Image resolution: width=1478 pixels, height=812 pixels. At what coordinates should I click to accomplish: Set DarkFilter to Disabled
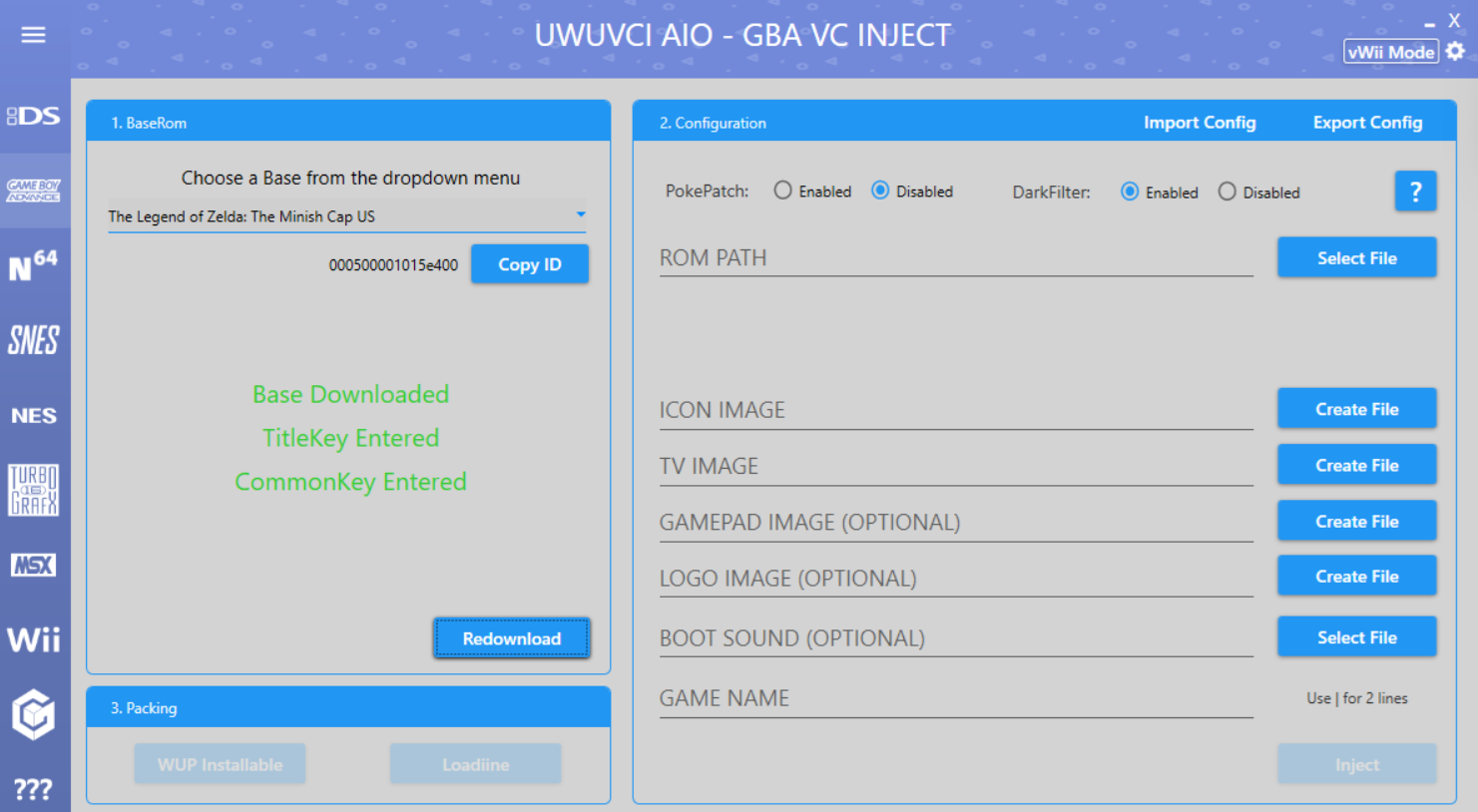tap(1227, 192)
